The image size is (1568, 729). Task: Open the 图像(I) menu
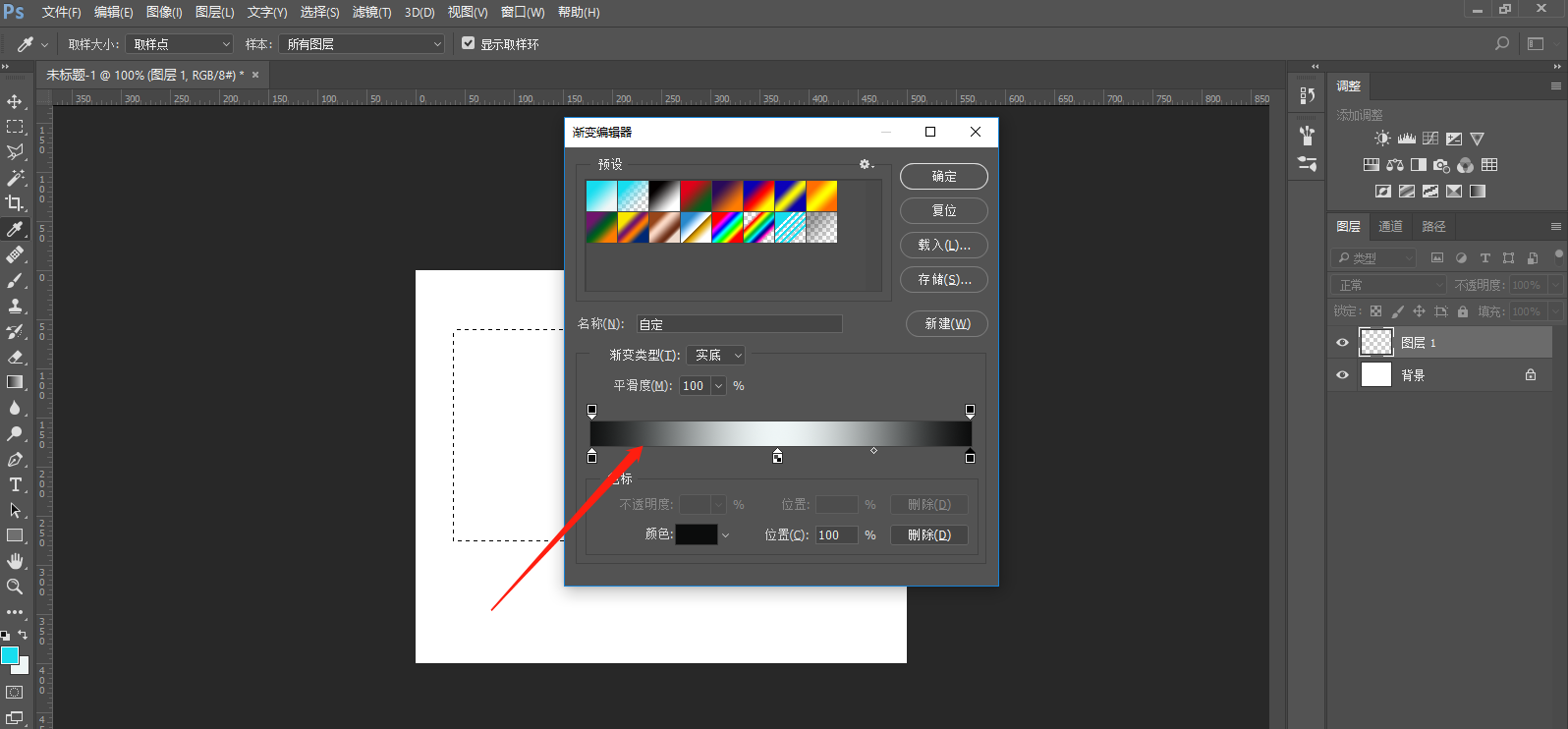pos(164,12)
